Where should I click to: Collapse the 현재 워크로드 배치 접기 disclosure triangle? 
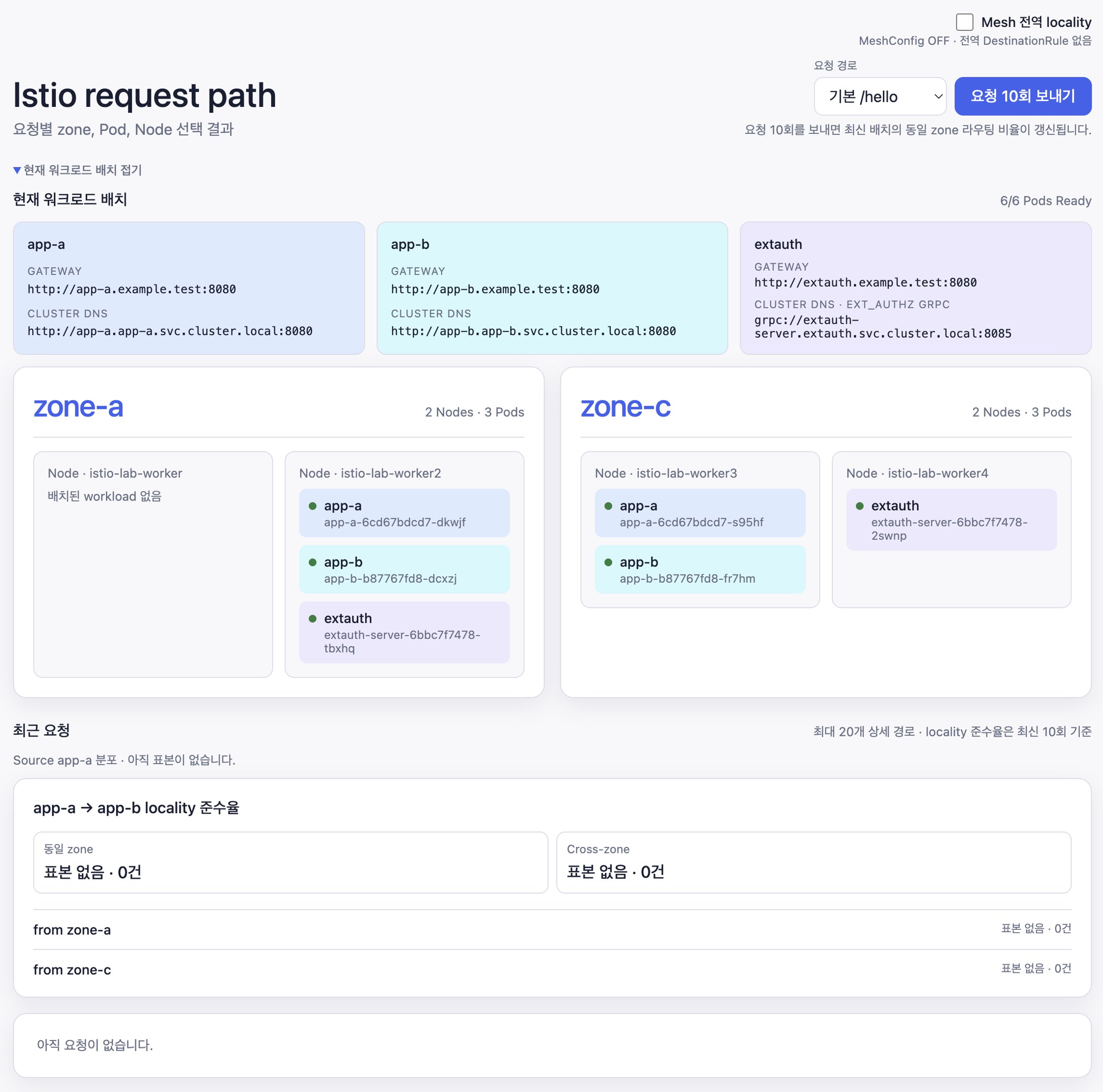click(17, 170)
